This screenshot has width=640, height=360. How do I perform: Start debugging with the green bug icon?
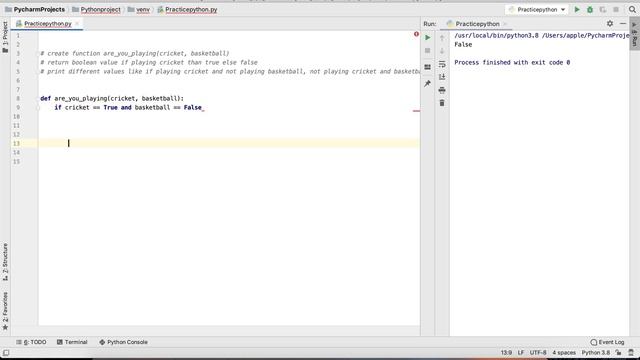pos(590,9)
